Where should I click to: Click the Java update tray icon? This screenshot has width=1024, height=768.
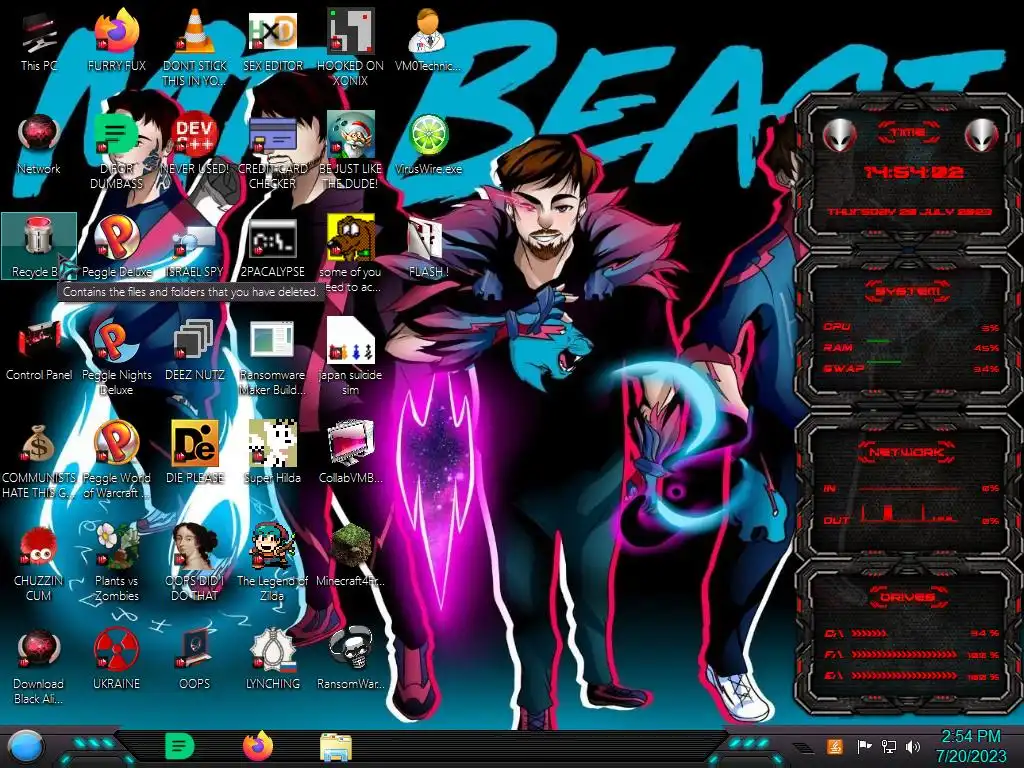835,746
